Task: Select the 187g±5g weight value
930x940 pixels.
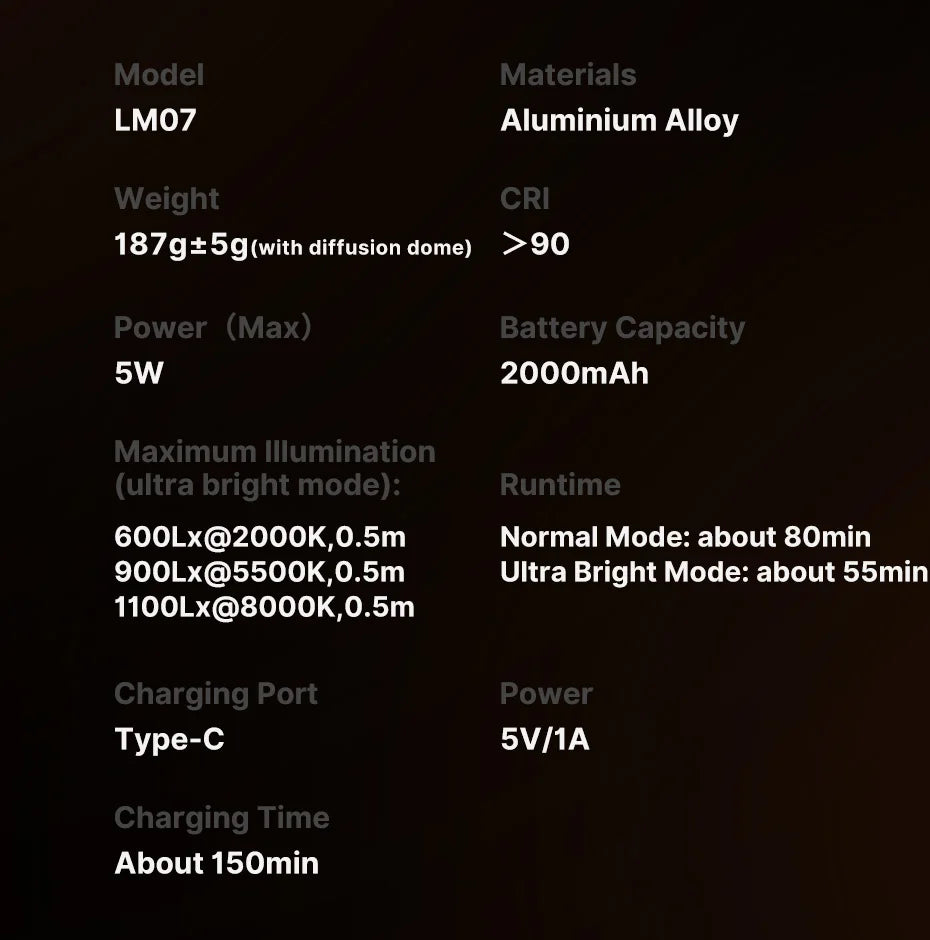Action: point(181,245)
